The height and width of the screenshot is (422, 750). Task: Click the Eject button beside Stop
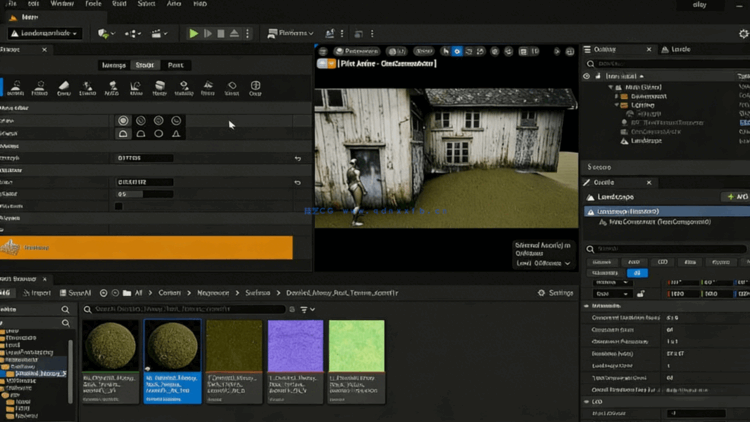tap(234, 33)
